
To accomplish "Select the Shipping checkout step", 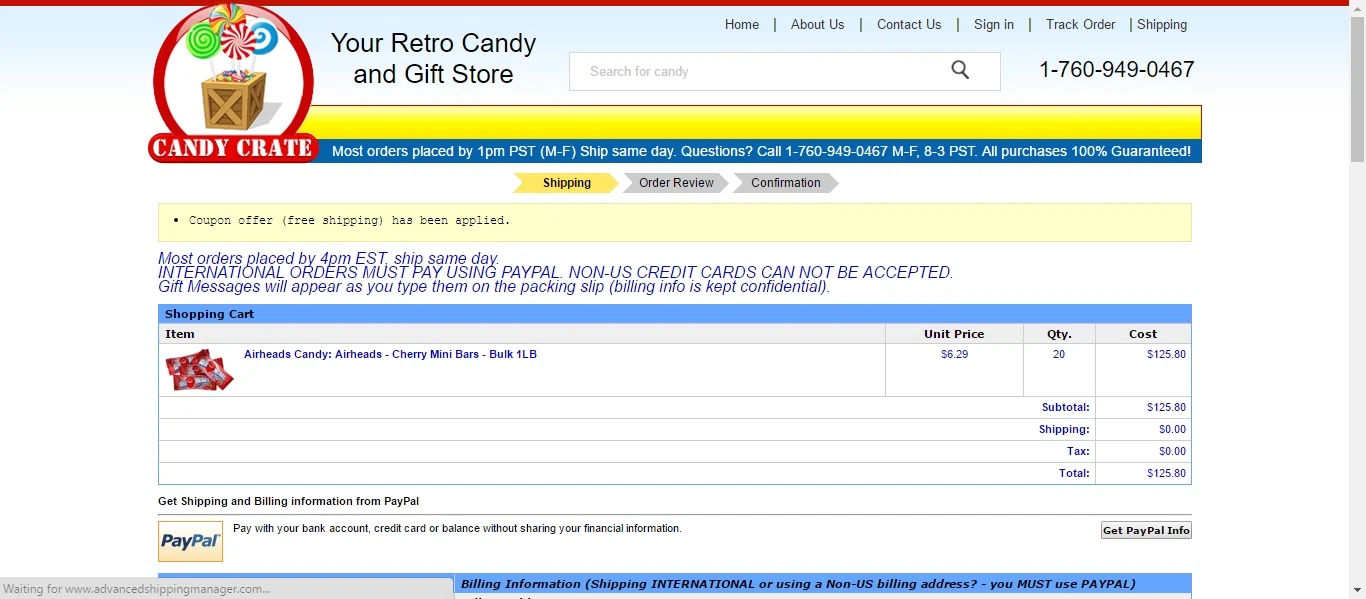I will point(566,183).
